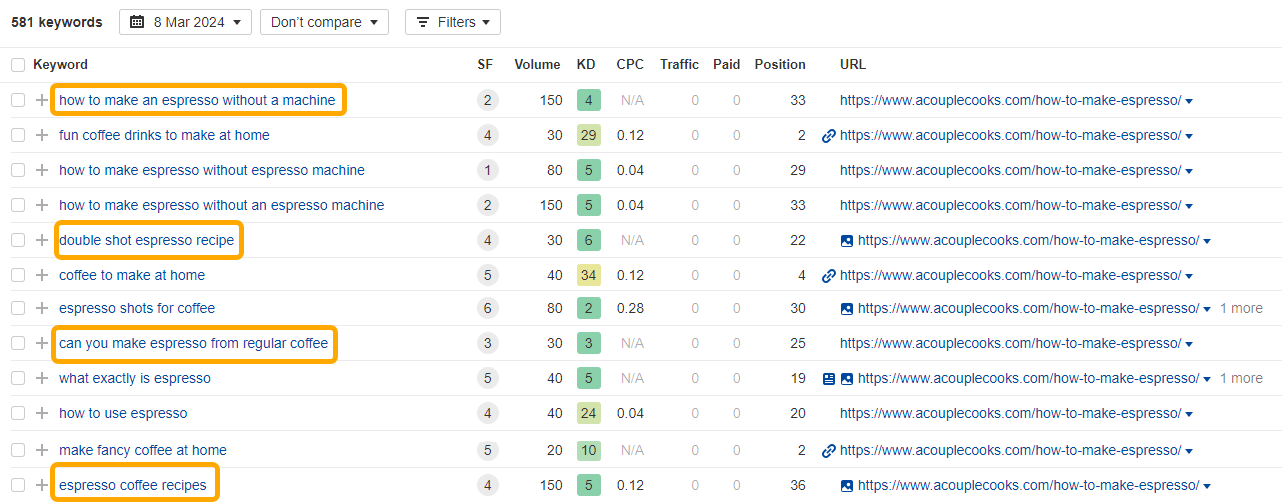
Task: Open the 'Don't compare' dropdown
Action: (324, 22)
